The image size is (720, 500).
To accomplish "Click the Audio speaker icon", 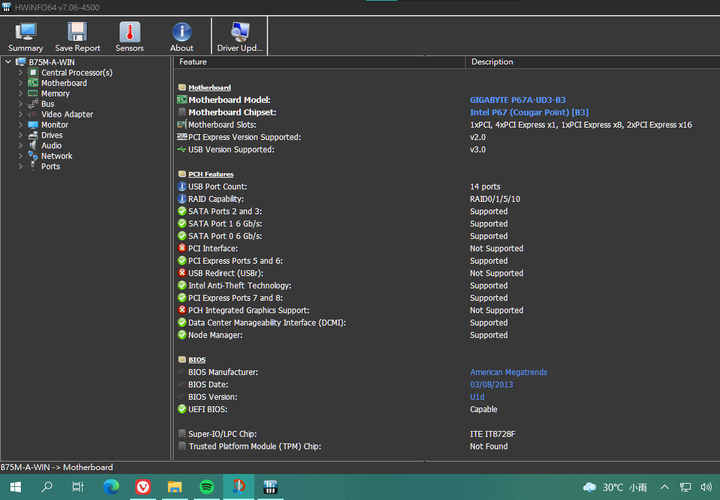I will 33,145.
